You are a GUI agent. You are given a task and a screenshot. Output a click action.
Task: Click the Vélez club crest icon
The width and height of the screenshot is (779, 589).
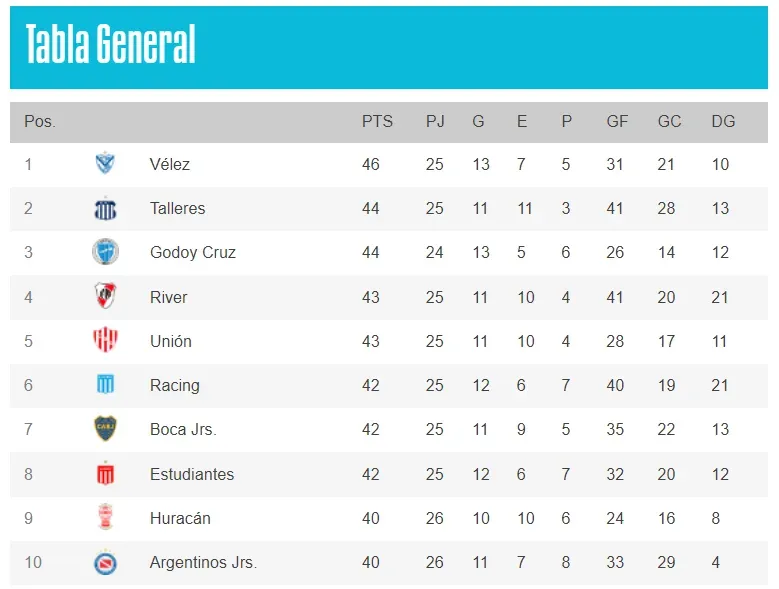(x=105, y=164)
